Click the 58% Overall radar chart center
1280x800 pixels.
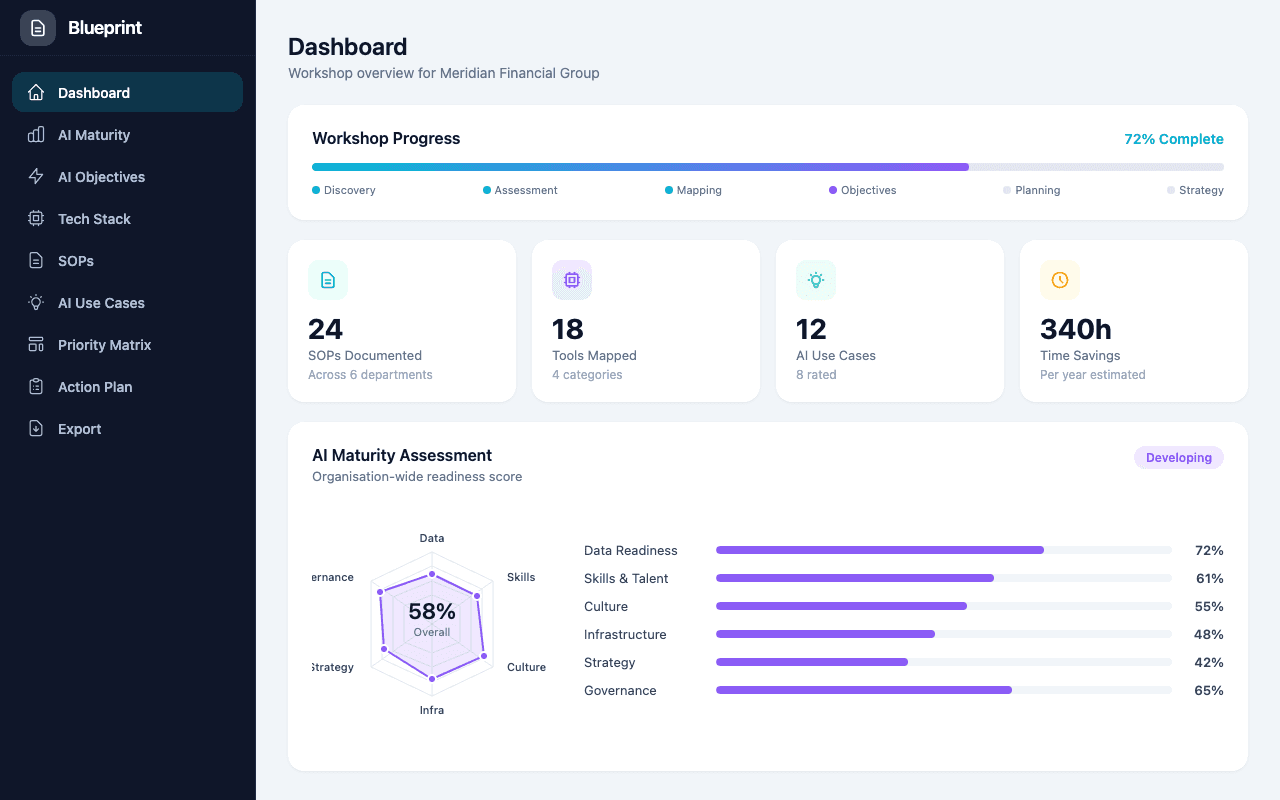(432, 617)
